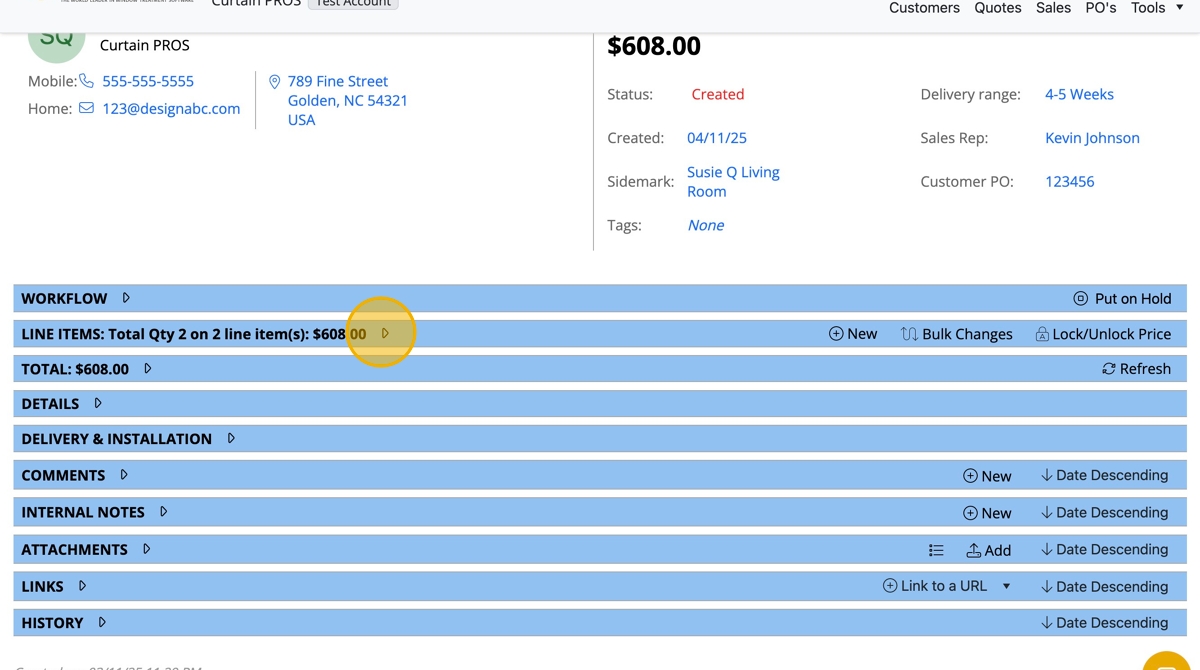This screenshot has height=670, width=1200.
Task: Expand the COMMENTS section
Action: [124, 475]
